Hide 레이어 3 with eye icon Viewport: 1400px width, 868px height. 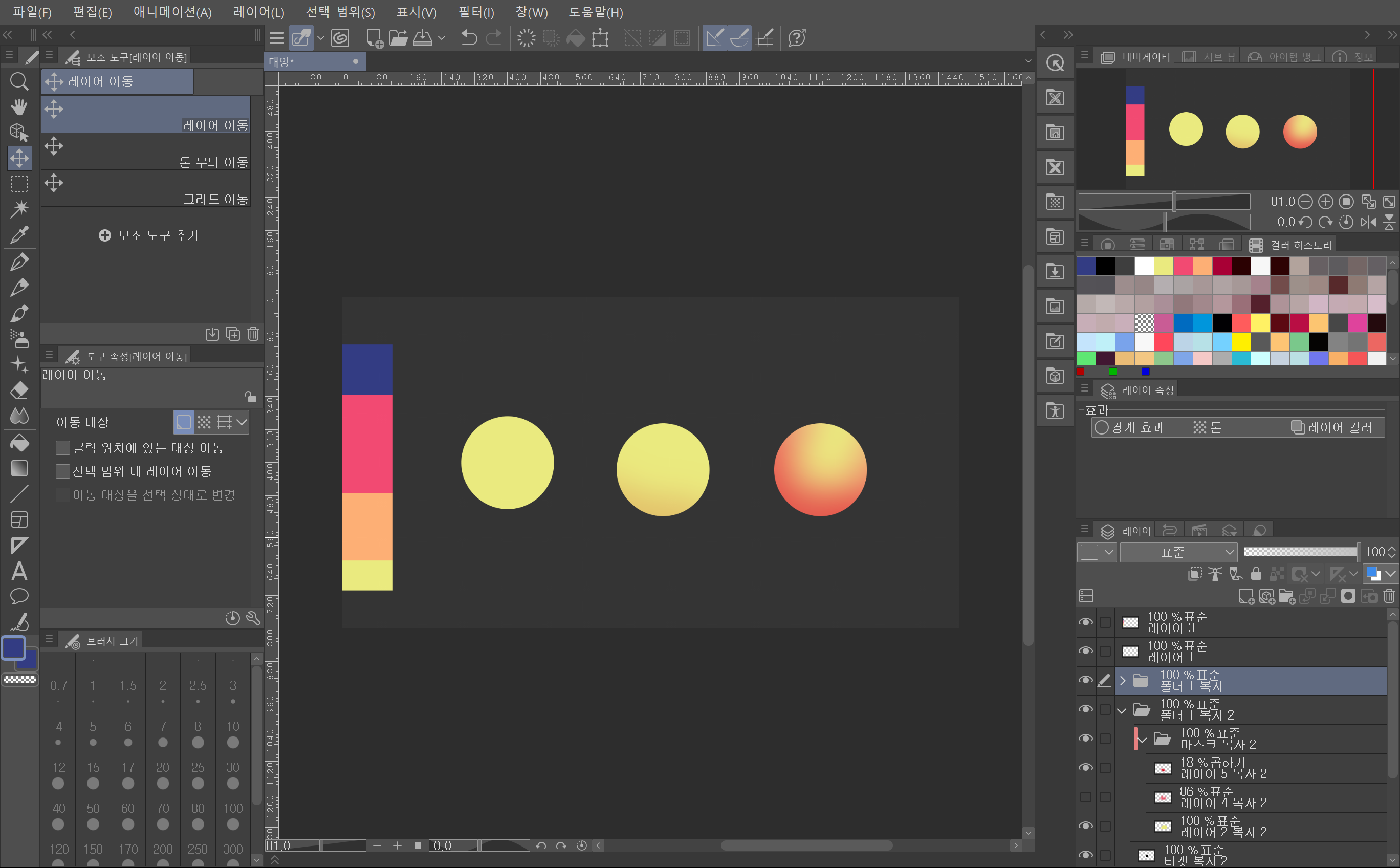tap(1085, 622)
